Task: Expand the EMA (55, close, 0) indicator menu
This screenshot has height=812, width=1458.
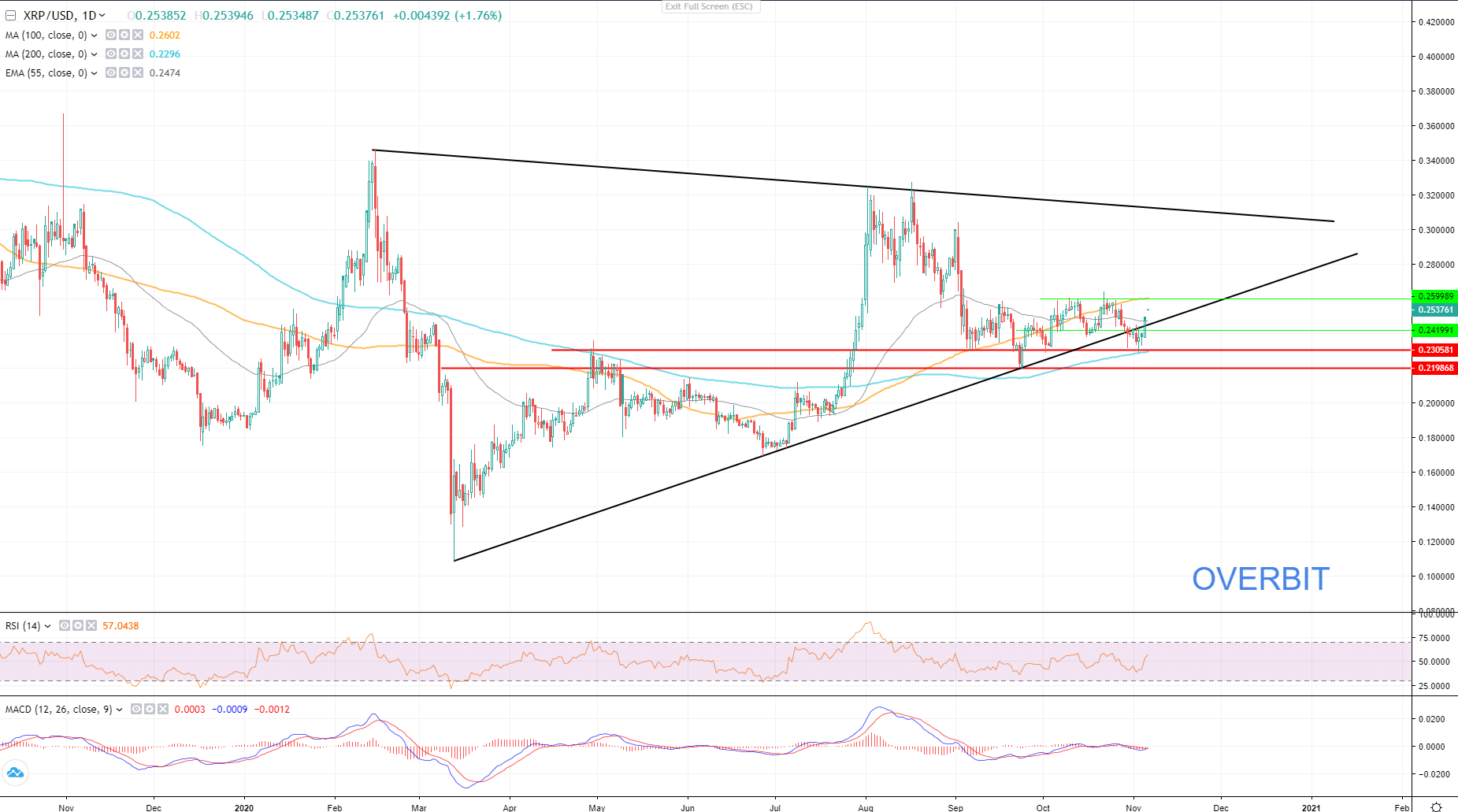Action: (x=95, y=73)
